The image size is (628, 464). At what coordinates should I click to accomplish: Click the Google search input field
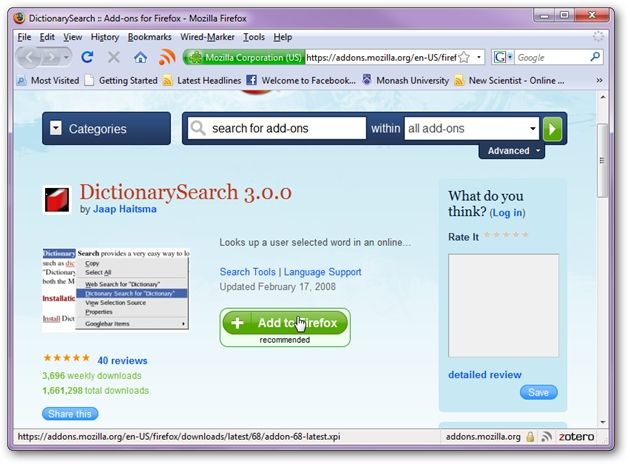click(x=552, y=57)
